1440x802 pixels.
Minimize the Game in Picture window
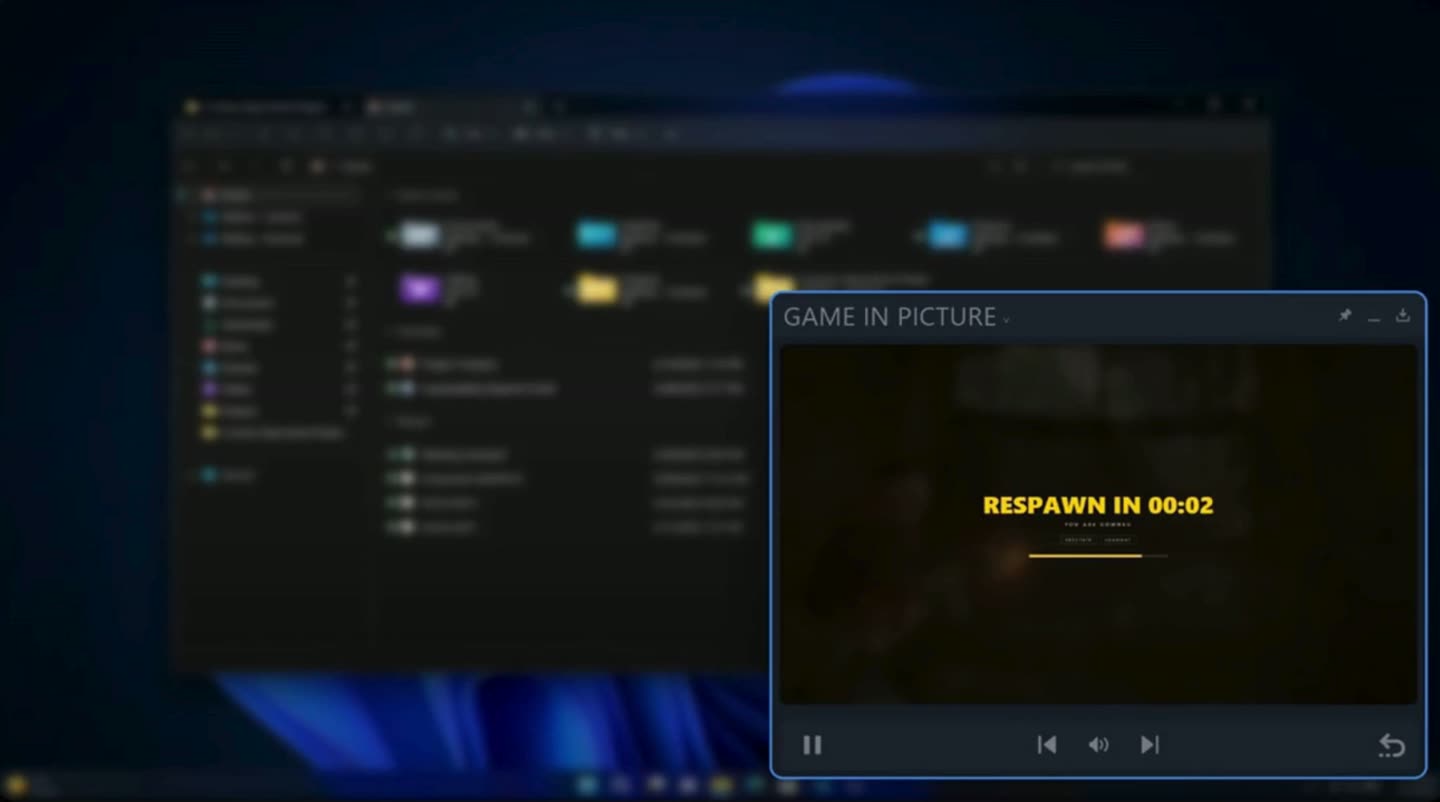1374,318
